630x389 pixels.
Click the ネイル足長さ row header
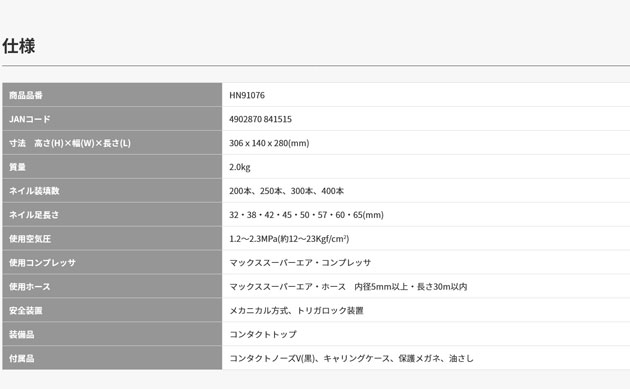click(112, 215)
